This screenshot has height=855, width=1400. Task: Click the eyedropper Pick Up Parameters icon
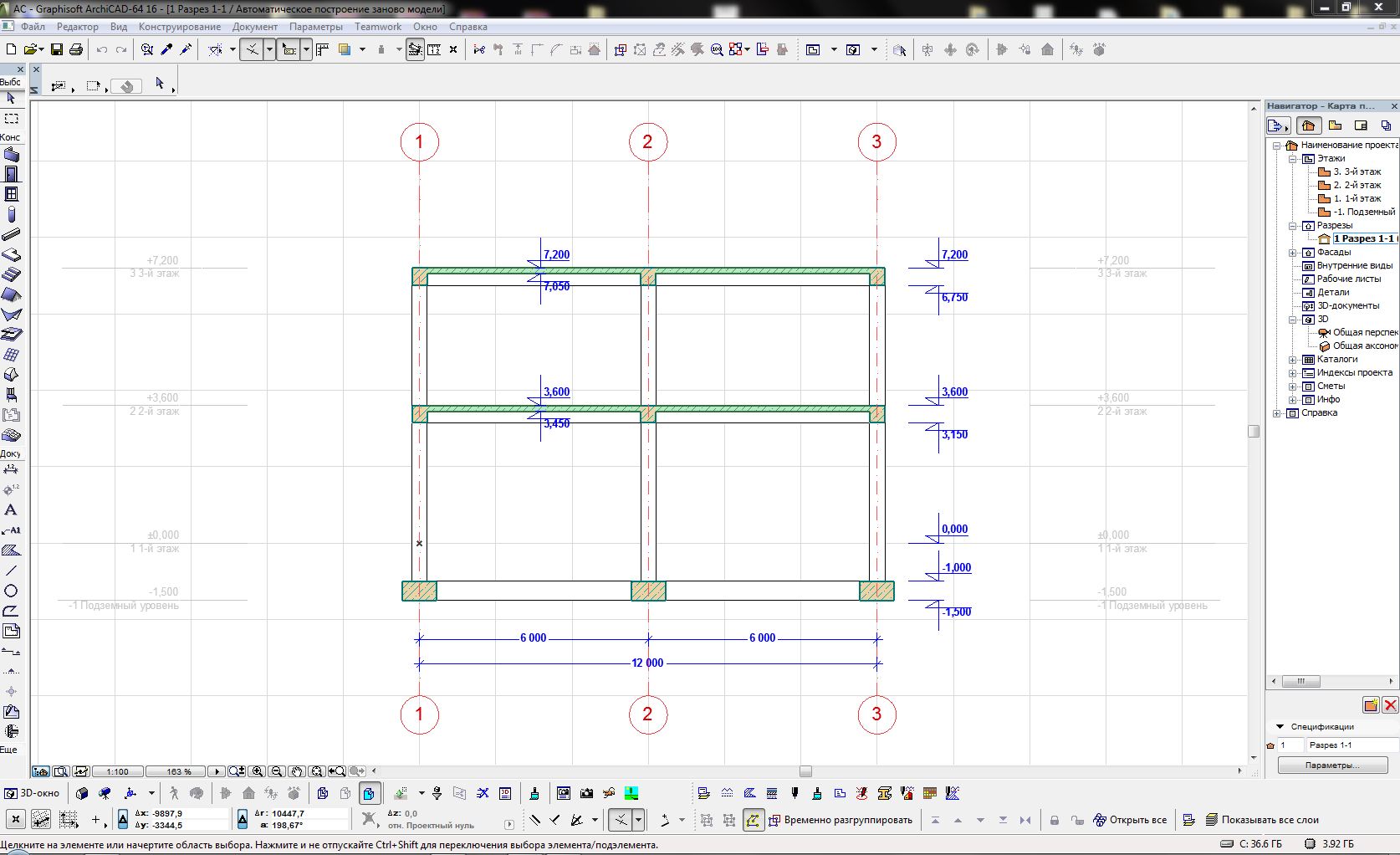click(x=166, y=49)
